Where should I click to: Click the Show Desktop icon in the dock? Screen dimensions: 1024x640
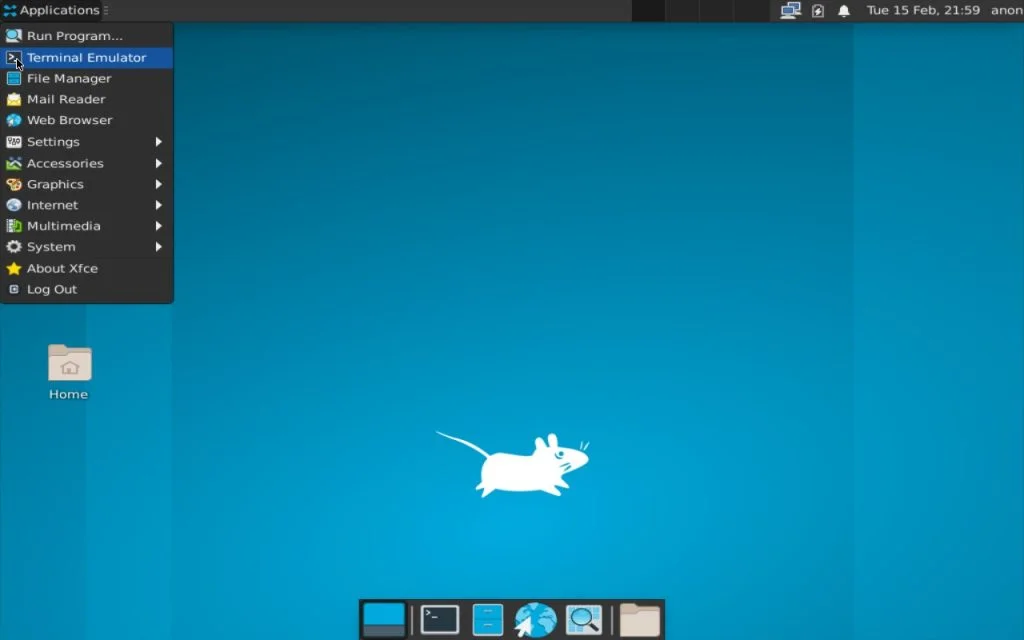tap(383, 619)
